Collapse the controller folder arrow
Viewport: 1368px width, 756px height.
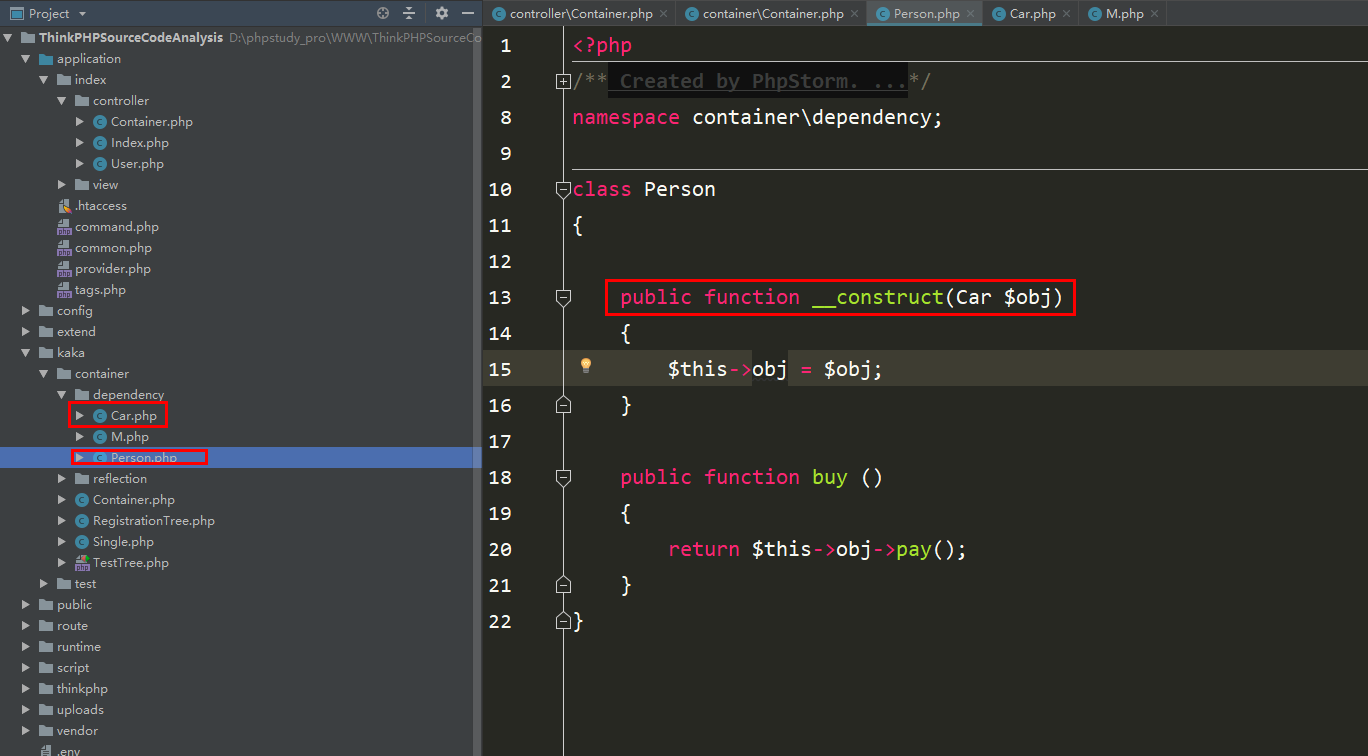[x=62, y=101]
